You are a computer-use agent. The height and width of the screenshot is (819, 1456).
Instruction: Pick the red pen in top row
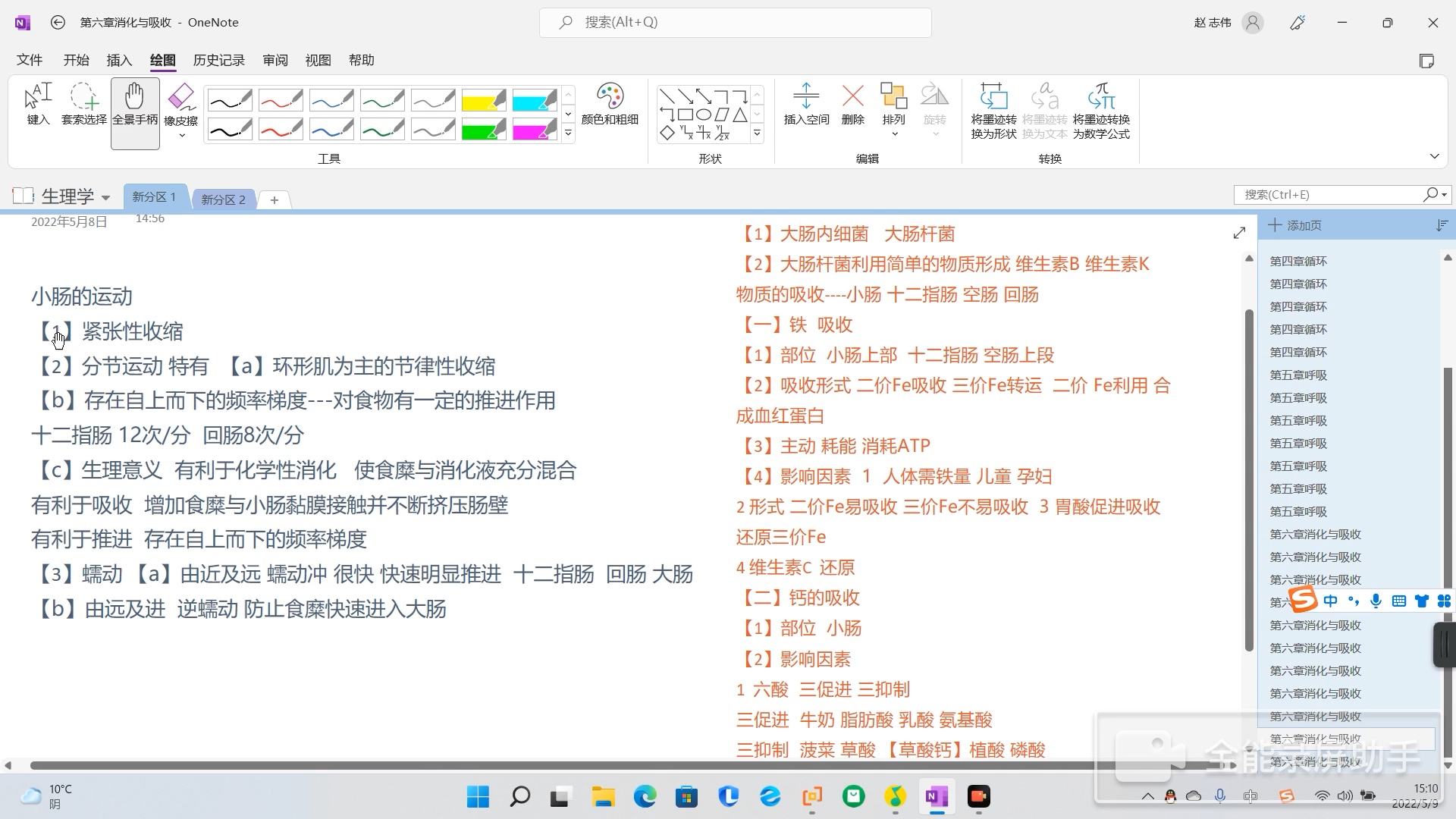click(x=281, y=100)
